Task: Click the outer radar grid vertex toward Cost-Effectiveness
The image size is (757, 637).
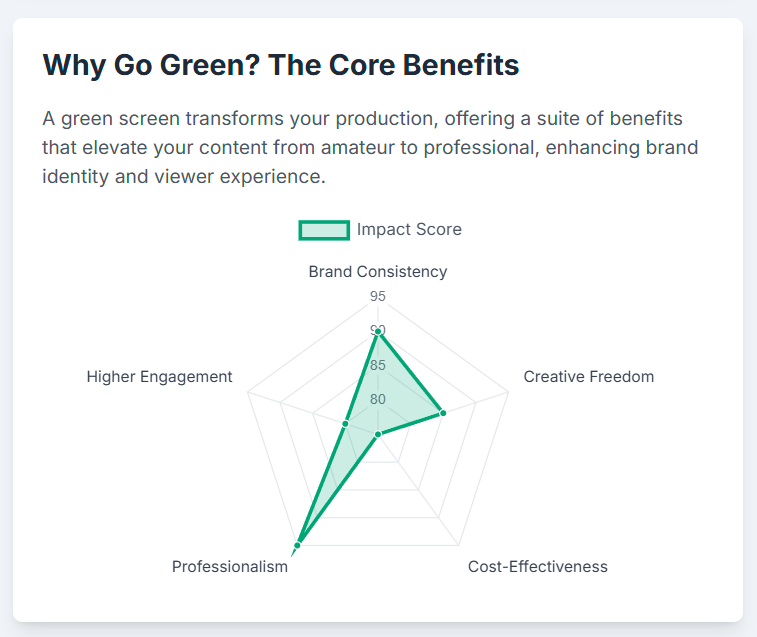Action: point(458,546)
